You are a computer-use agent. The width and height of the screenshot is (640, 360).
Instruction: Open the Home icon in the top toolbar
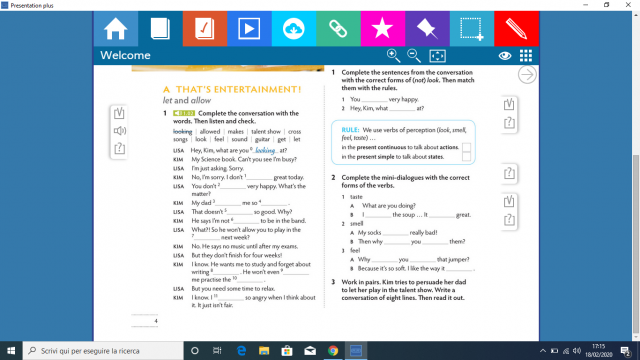116,29
